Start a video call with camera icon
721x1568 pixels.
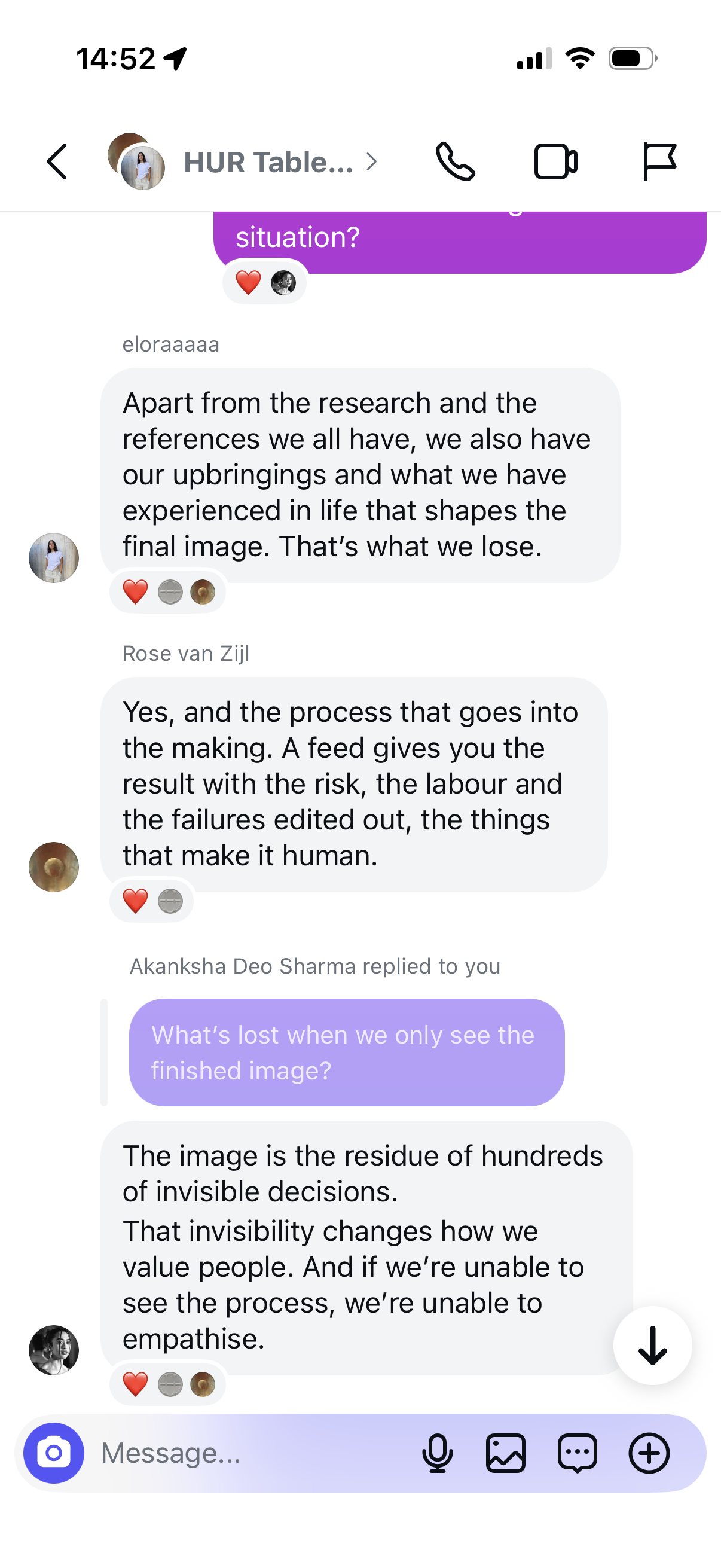[555, 162]
